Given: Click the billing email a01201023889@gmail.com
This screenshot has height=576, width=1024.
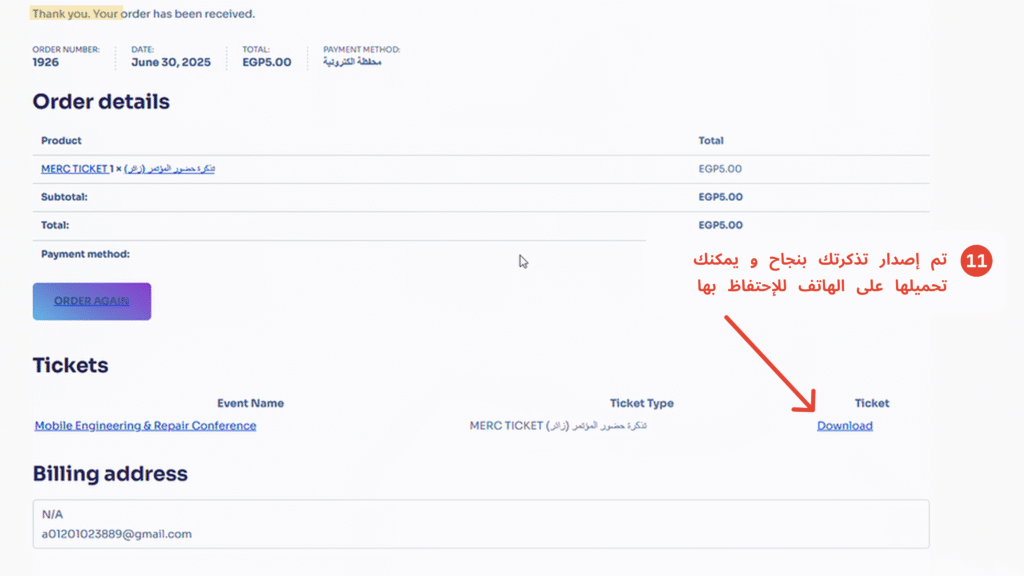Looking at the screenshot, I should tap(116, 534).
